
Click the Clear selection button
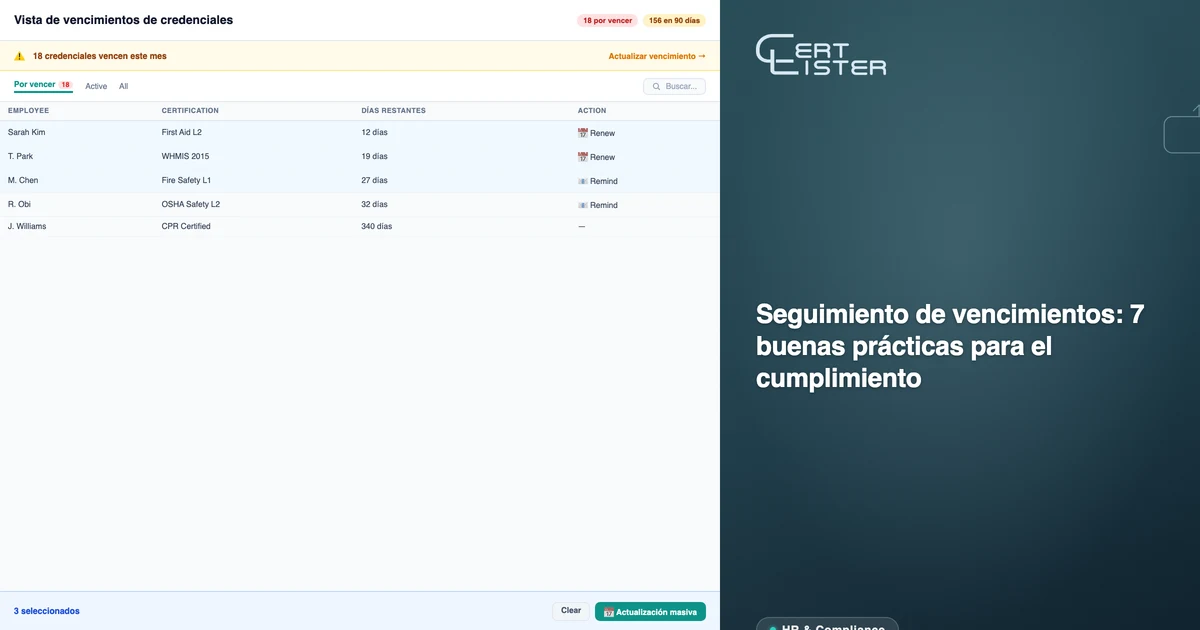(571, 611)
